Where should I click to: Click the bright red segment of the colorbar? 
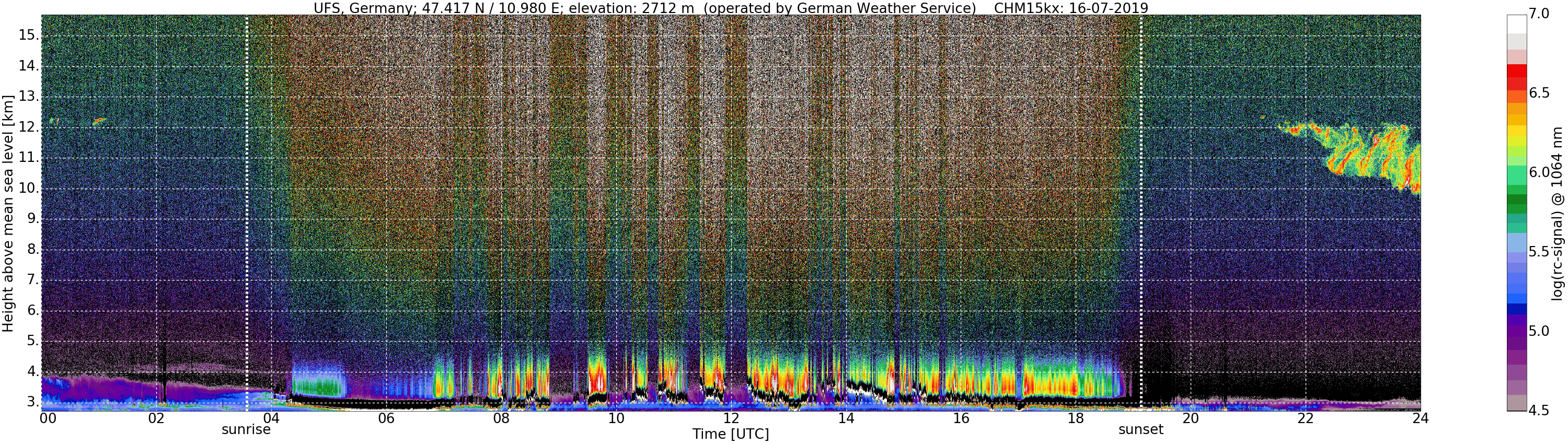(x=1517, y=71)
